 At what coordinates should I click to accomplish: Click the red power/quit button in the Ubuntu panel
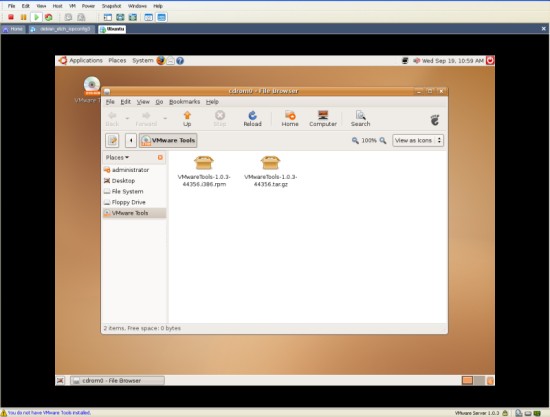pyautogui.click(x=490, y=60)
